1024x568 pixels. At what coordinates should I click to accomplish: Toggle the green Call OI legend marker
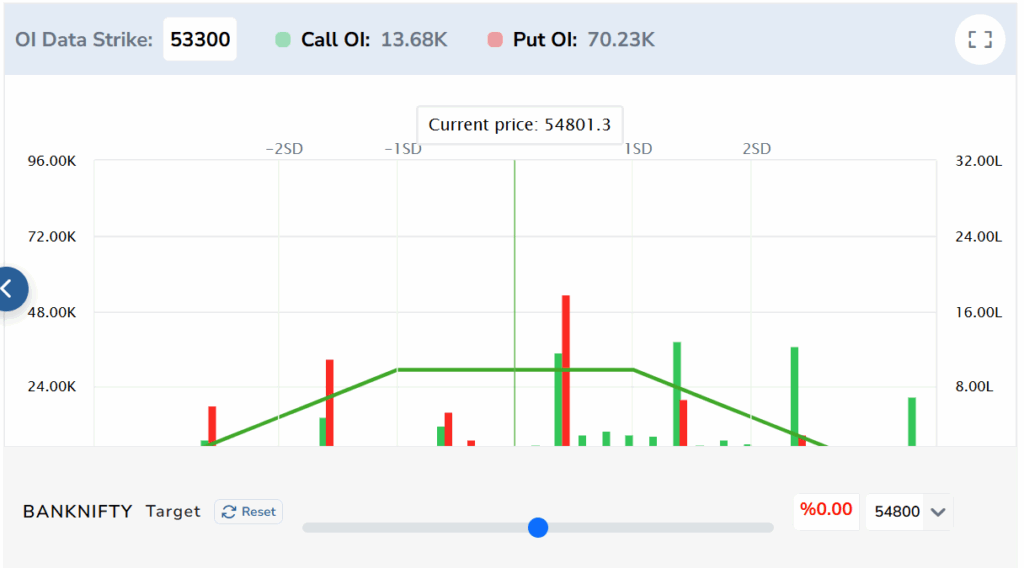pos(283,40)
